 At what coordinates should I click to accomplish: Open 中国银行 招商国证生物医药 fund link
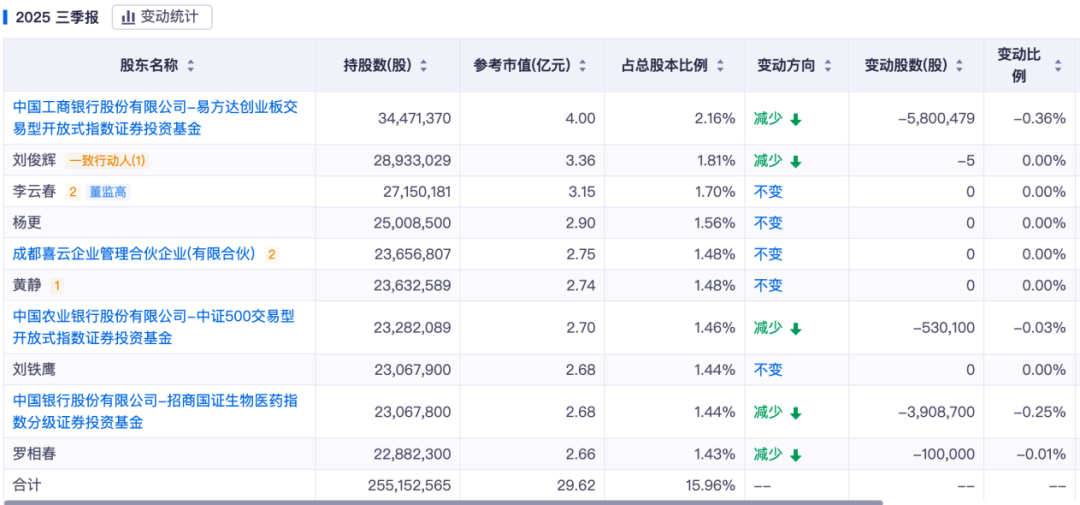[x=155, y=411]
